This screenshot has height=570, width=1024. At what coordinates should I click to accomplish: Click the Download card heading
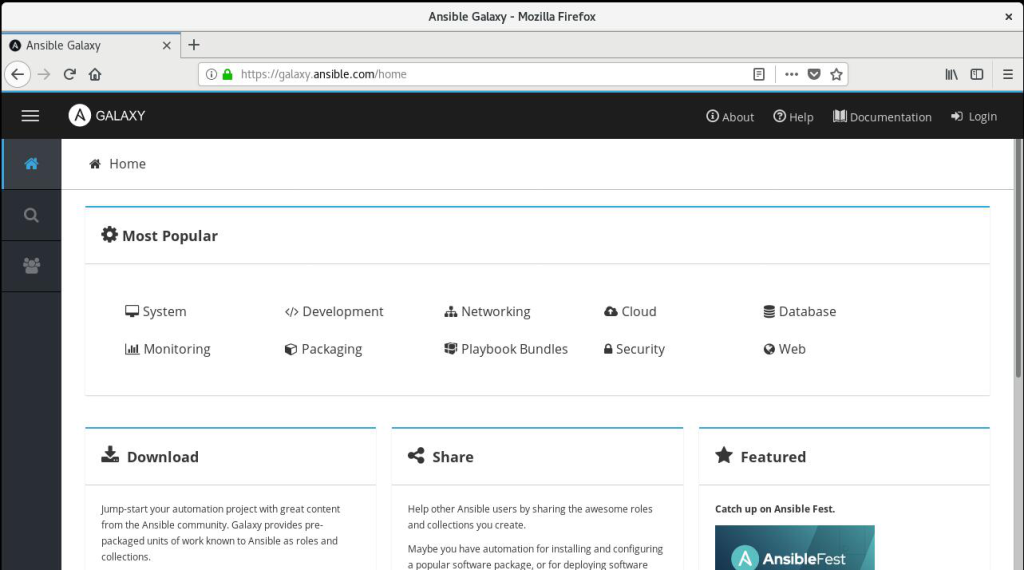150,456
